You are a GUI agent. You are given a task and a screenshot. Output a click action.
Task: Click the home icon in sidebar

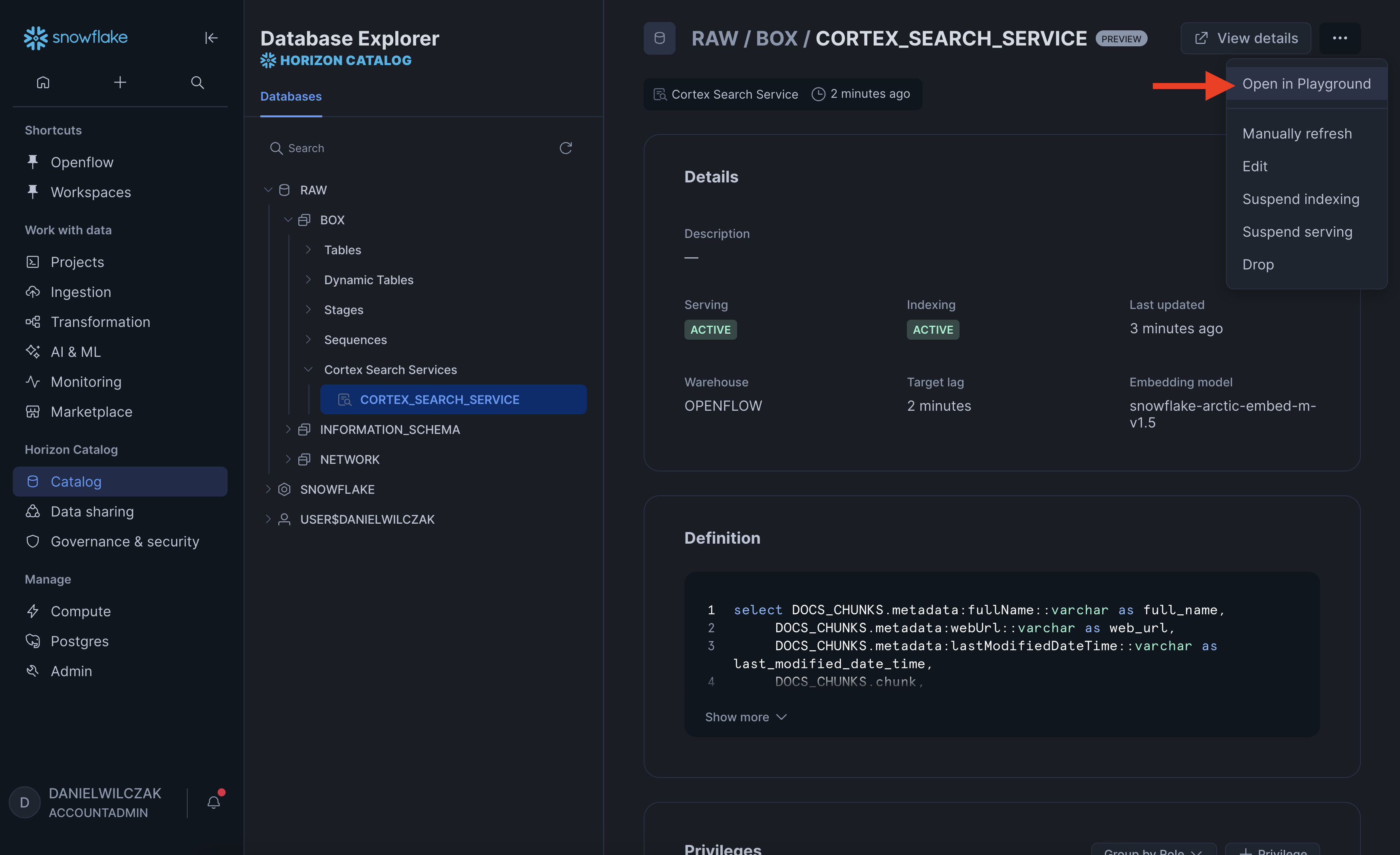[43, 83]
